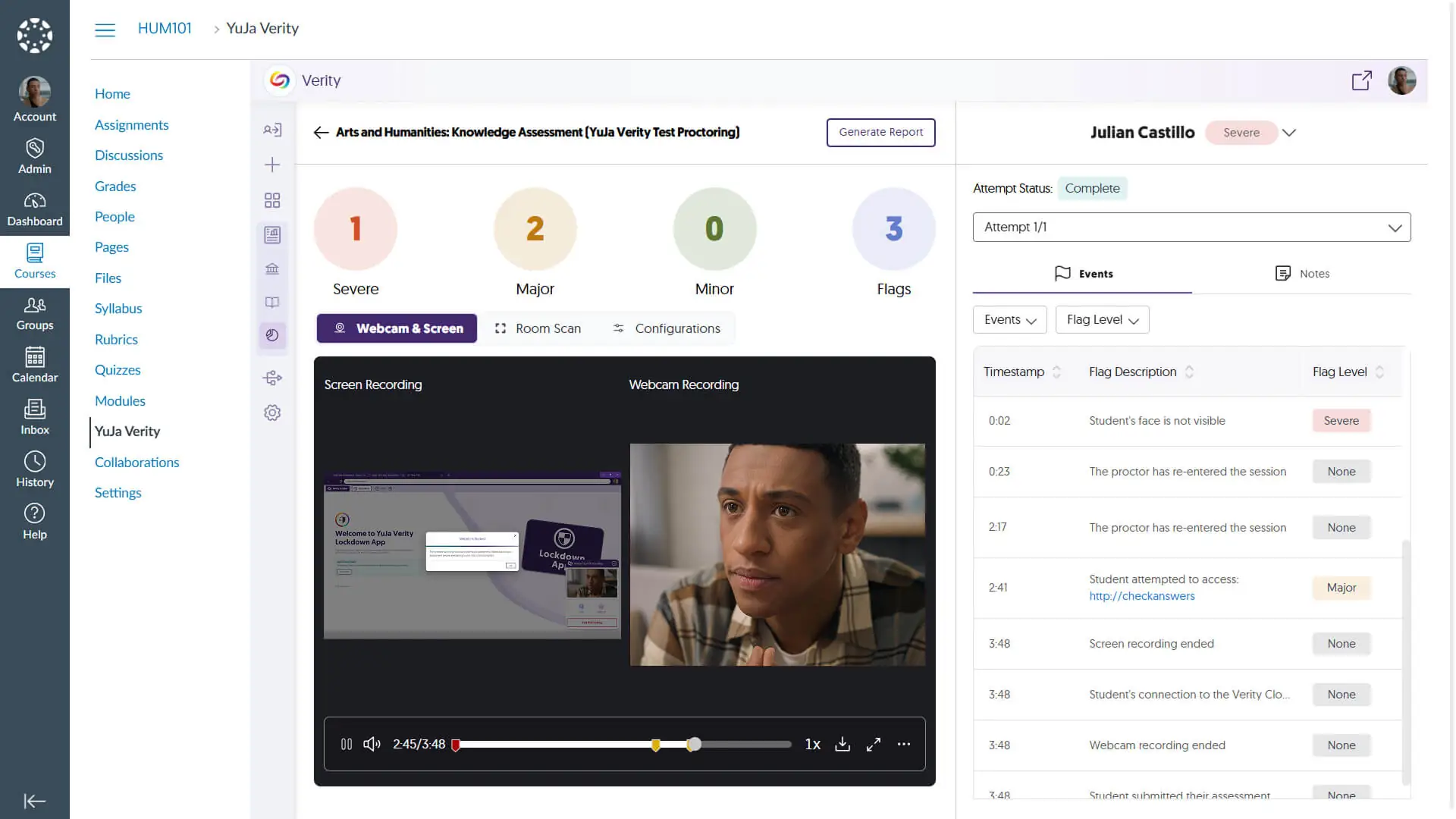1456x819 pixels.
Task: Pause the recording playback
Action: 347,744
